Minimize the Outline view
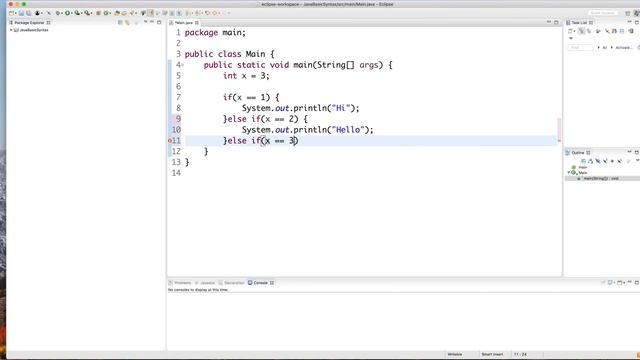640x360 pixels. point(629,152)
